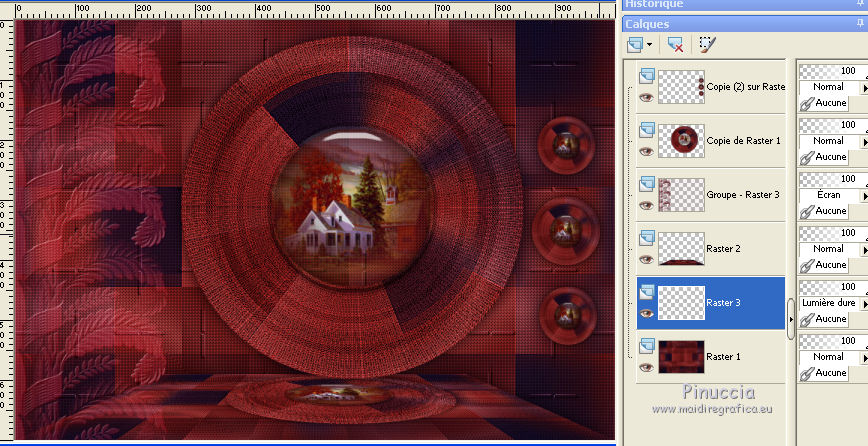The height and width of the screenshot is (446, 868).
Task: Click thumbnail of Copie de Raster 1 layer
Action: 681,141
